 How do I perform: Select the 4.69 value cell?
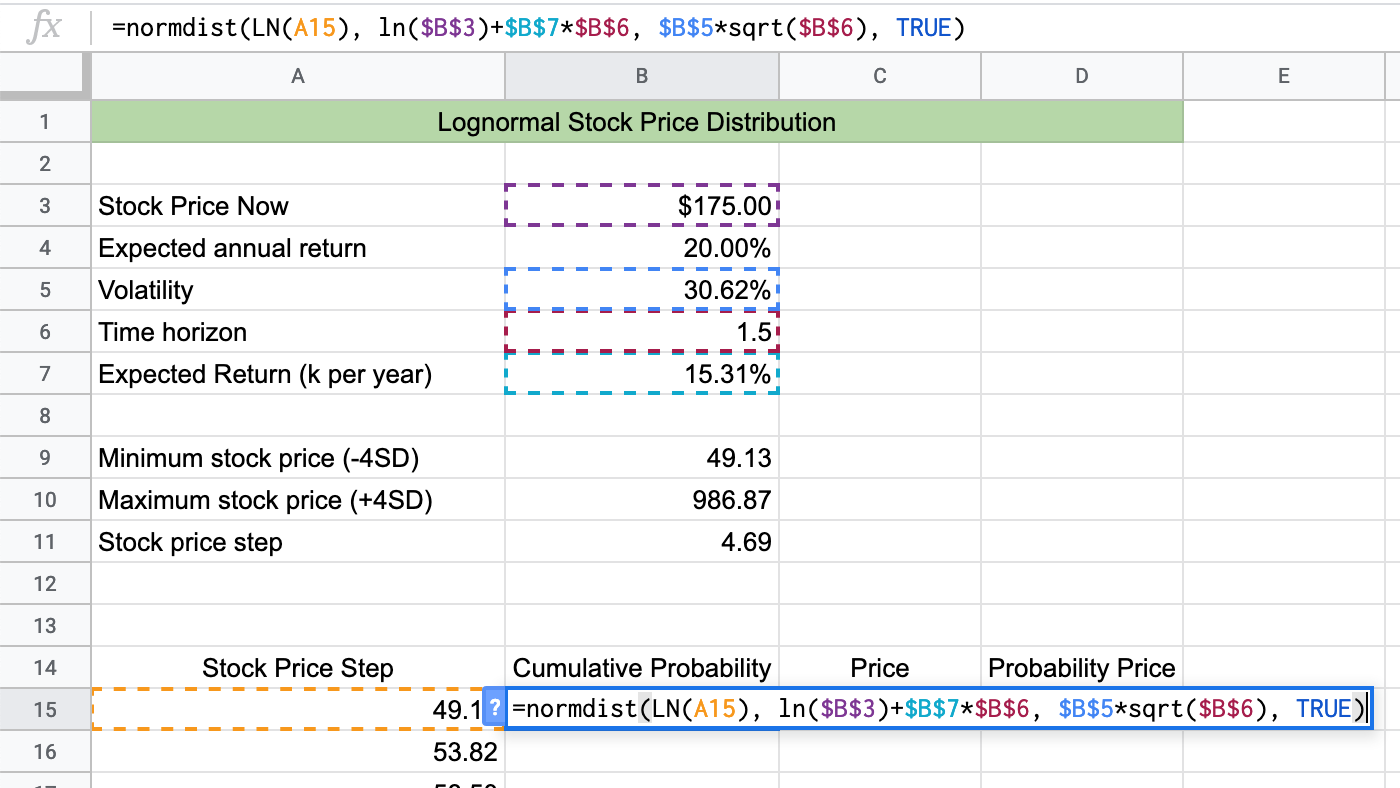click(x=642, y=542)
